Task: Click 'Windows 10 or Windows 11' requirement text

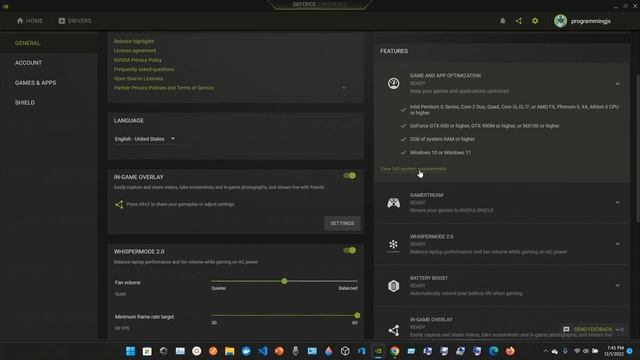Action: [x=440, y=153]
